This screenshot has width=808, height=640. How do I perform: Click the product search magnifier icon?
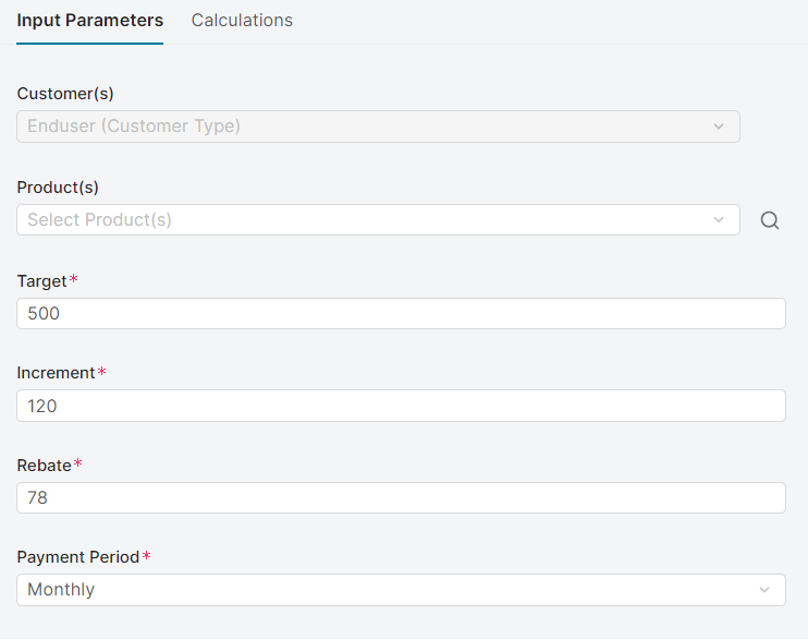[x=769, y=221]
